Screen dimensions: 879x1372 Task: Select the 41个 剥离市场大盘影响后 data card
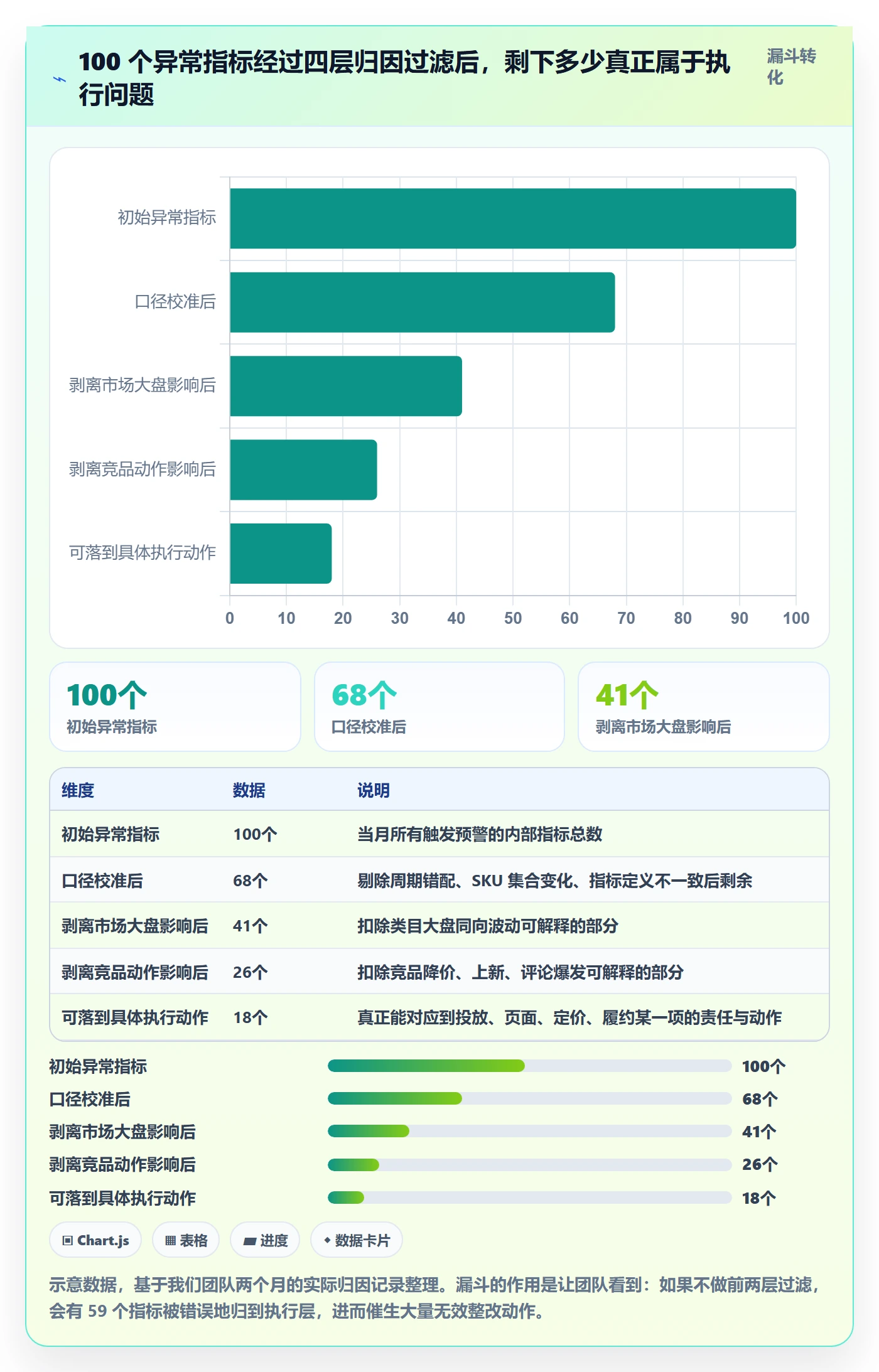point(704,707)
